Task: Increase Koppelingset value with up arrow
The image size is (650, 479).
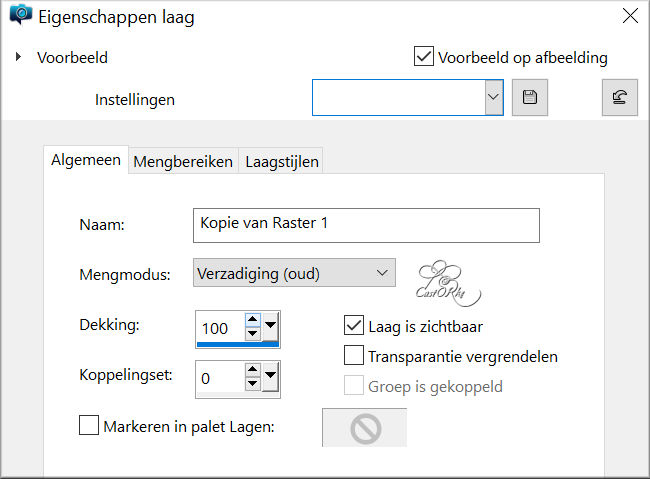Action: (252, 369)
